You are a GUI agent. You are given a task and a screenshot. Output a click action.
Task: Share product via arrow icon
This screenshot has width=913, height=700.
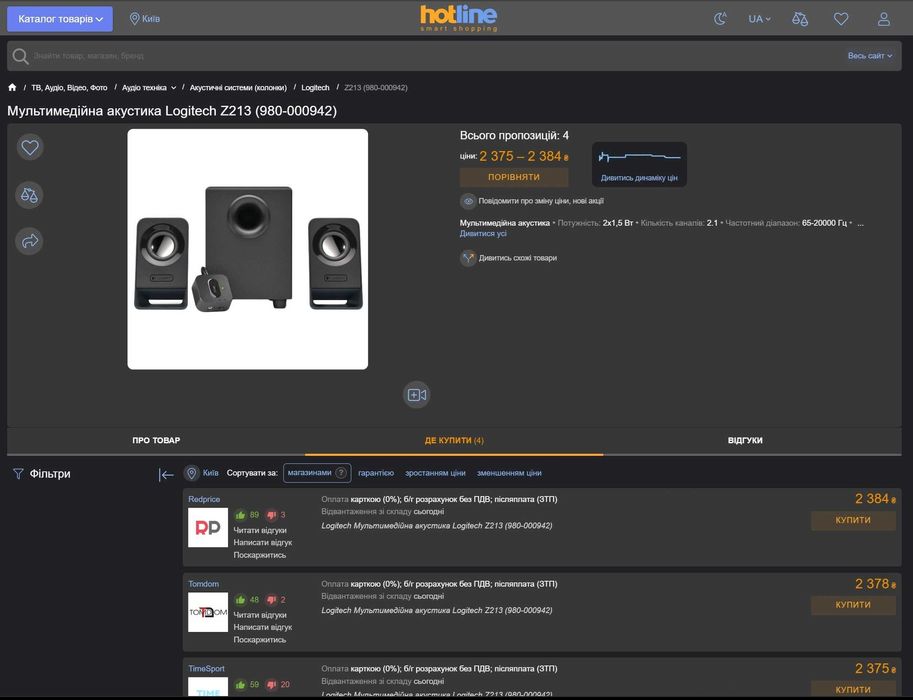(x=29, y=241)
